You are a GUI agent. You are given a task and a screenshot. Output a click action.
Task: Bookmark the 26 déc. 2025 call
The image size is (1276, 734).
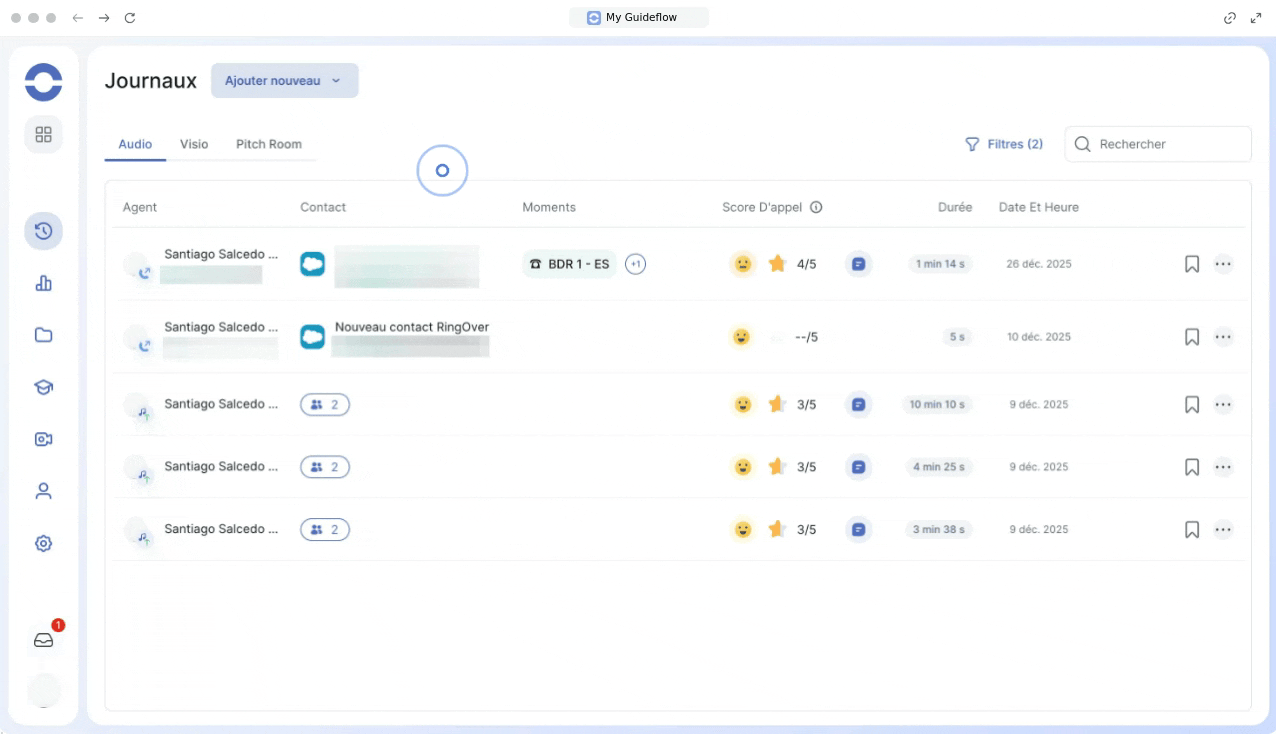pos(1191,264)
